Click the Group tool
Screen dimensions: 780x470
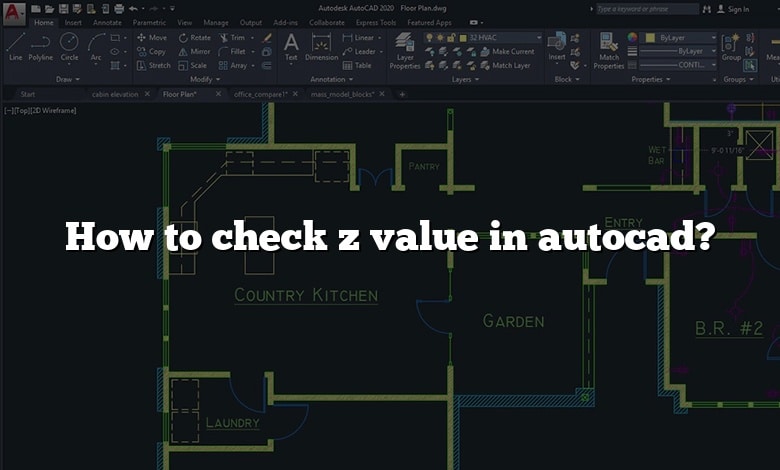coord(731,47)
